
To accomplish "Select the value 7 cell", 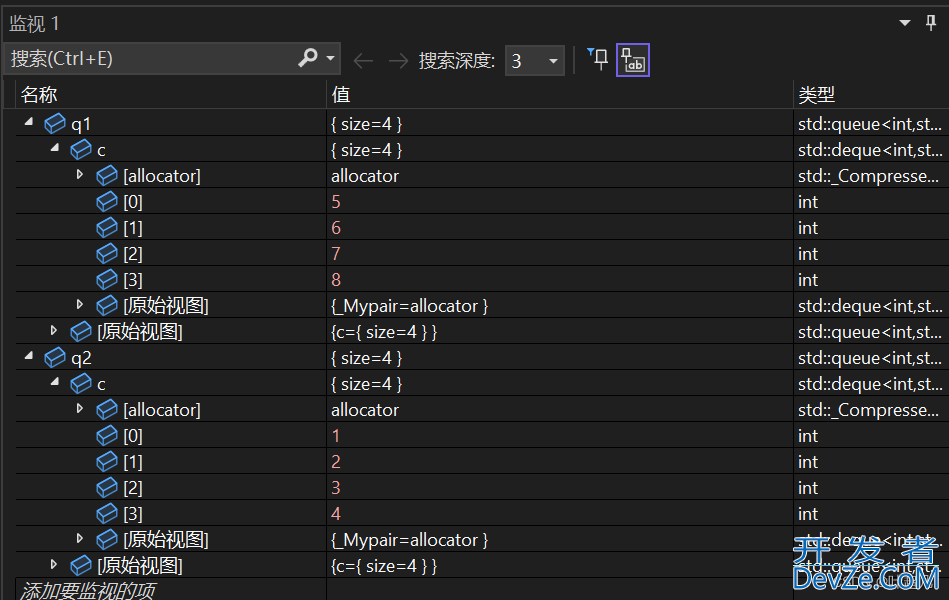I will (560, 254).
